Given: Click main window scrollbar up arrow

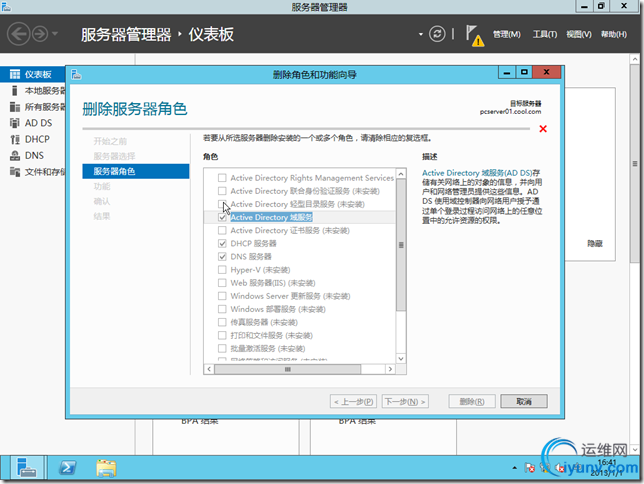Looking at the screenshot, I should pos(635,59).
